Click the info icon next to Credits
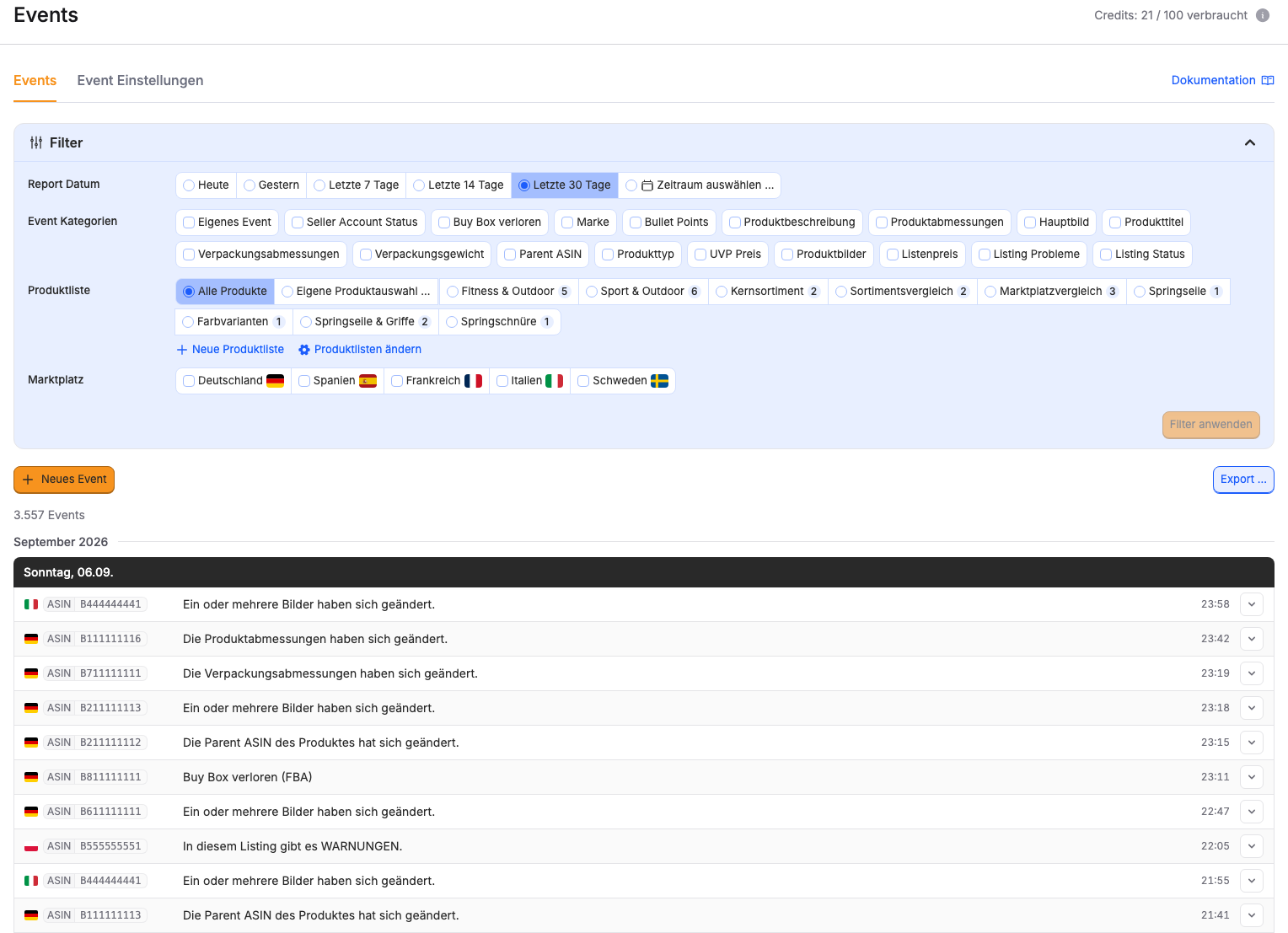Viewport: 1288px width, 933px height. tap(1263, 15)
